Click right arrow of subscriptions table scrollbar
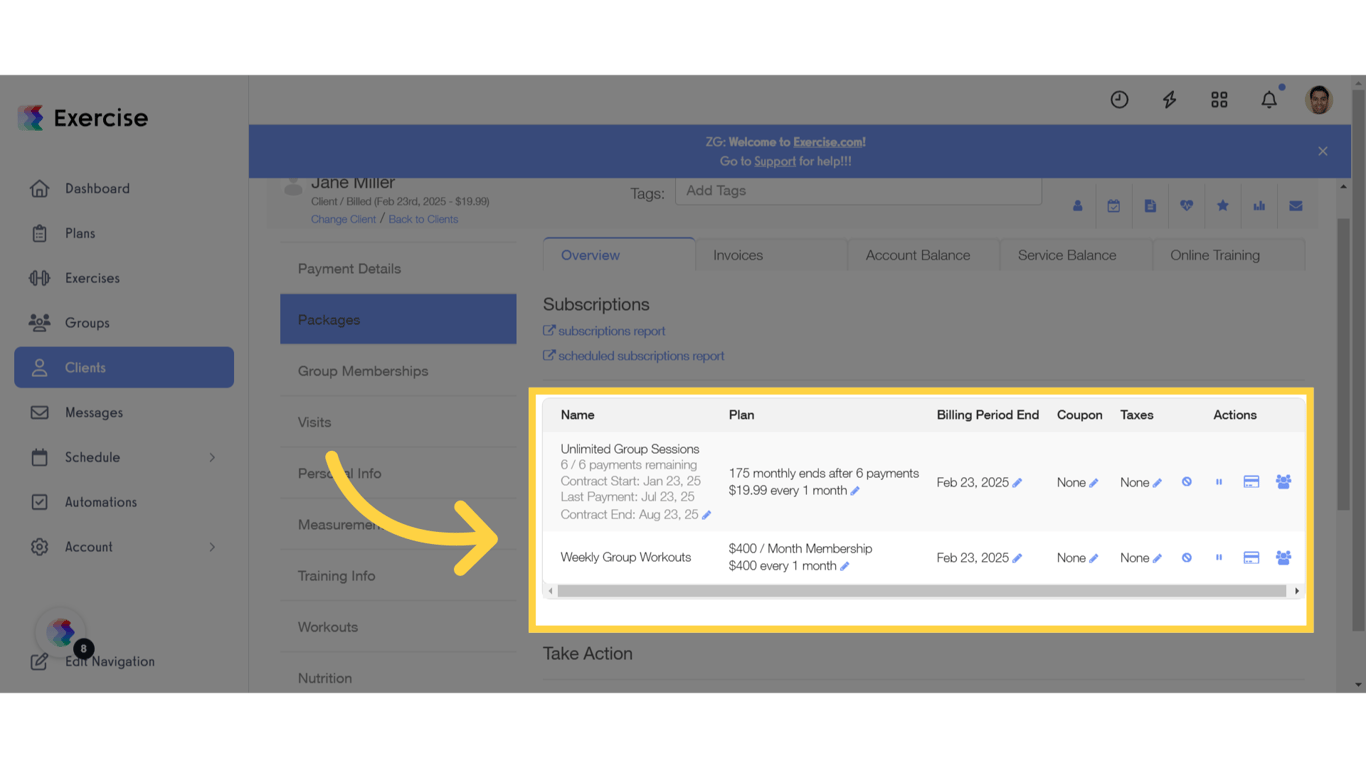The height and width of the screenshot is (768, 1366). pyautogui.click(x=1297, y=591)
